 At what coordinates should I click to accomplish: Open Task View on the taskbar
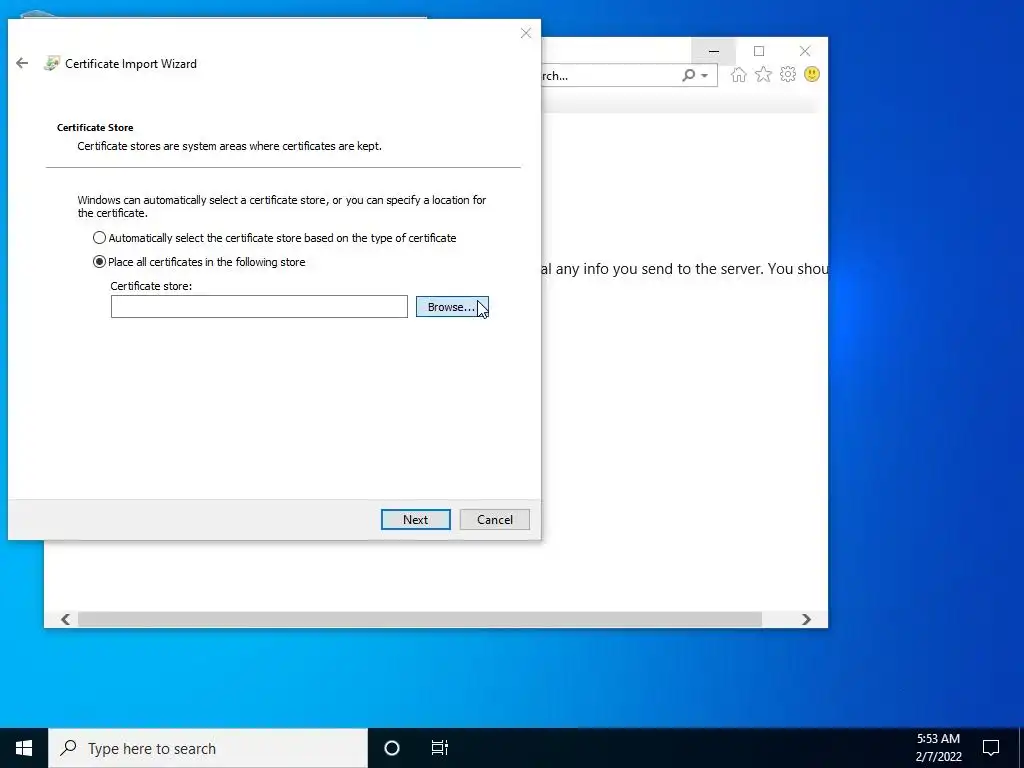(x=440, y=748)
